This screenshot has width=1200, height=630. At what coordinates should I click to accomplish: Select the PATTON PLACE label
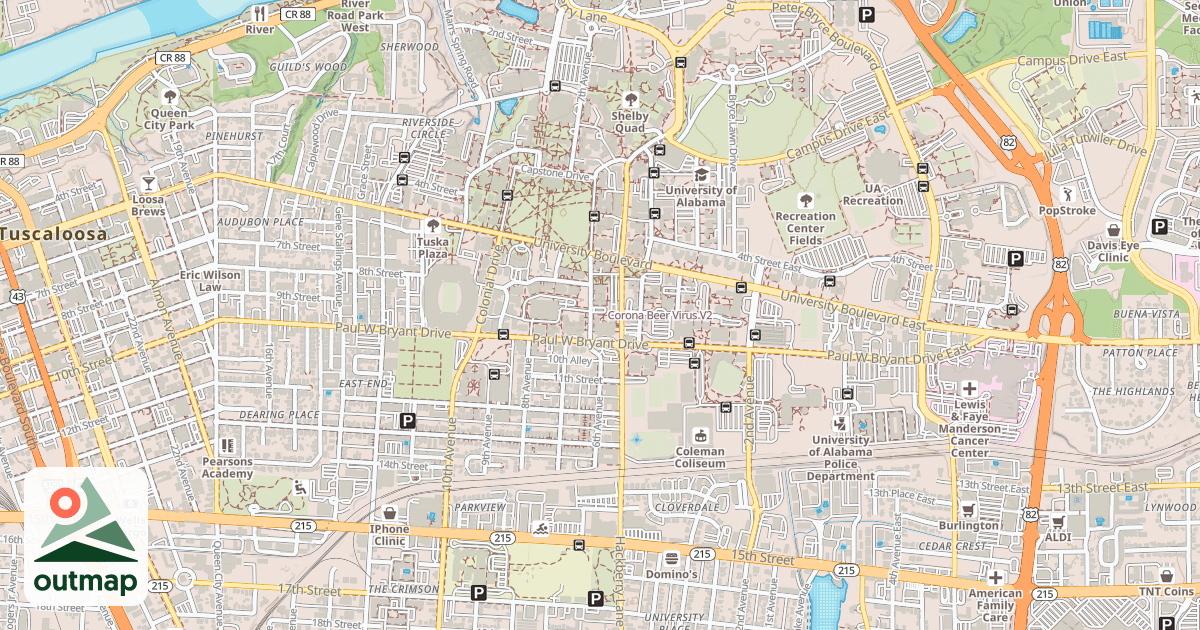1139,352
